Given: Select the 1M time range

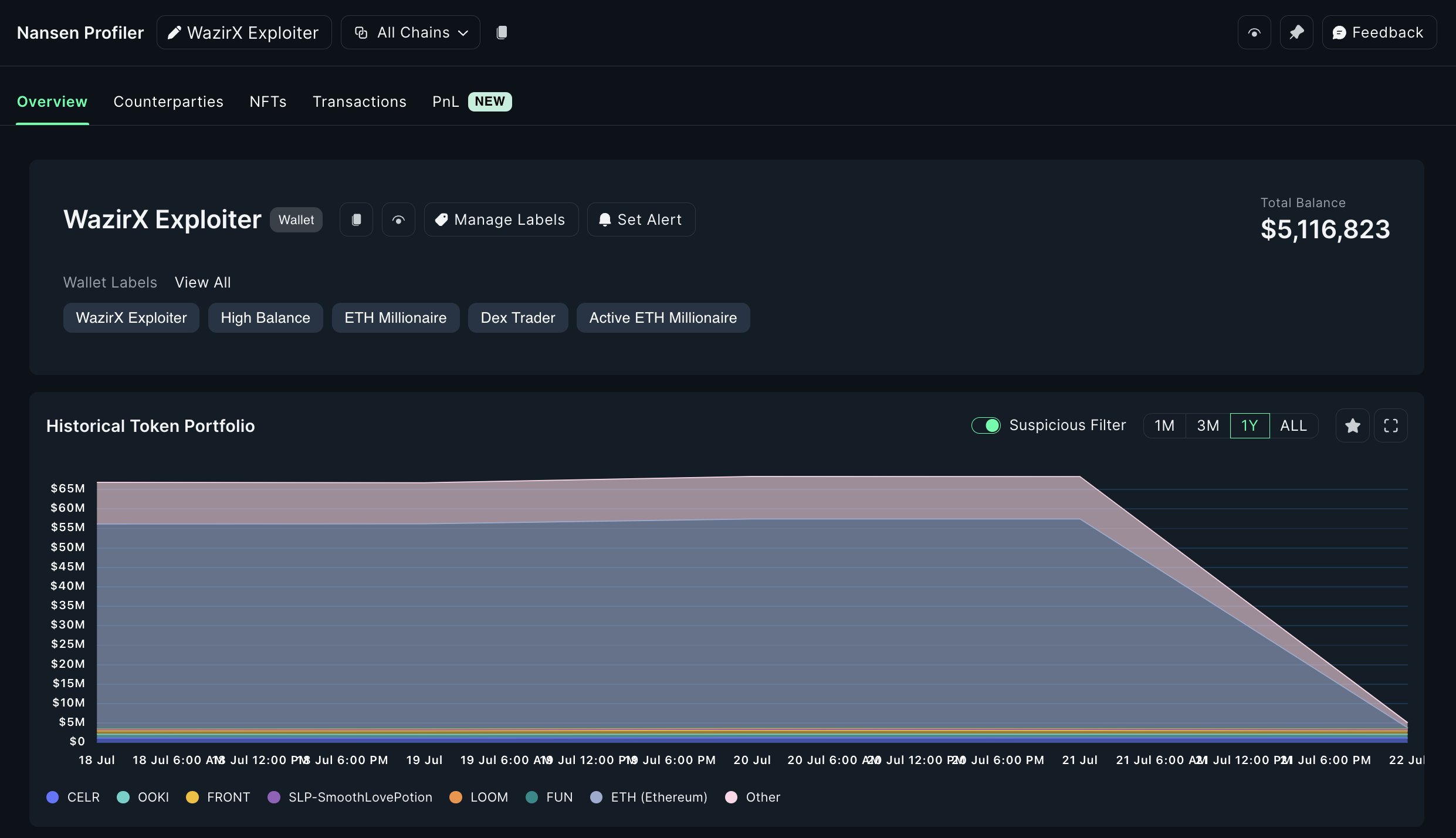Looking at the screenshot, I should 1164,425.
